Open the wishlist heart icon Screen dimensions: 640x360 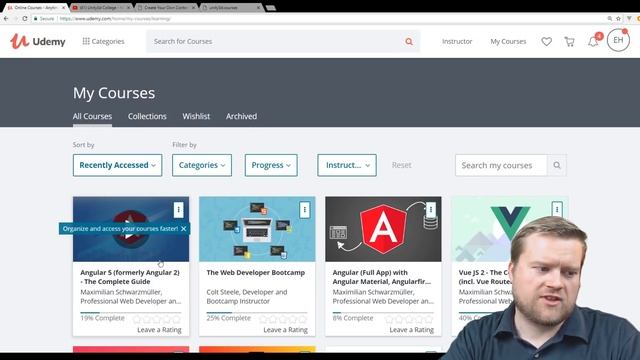click(547, 41)
